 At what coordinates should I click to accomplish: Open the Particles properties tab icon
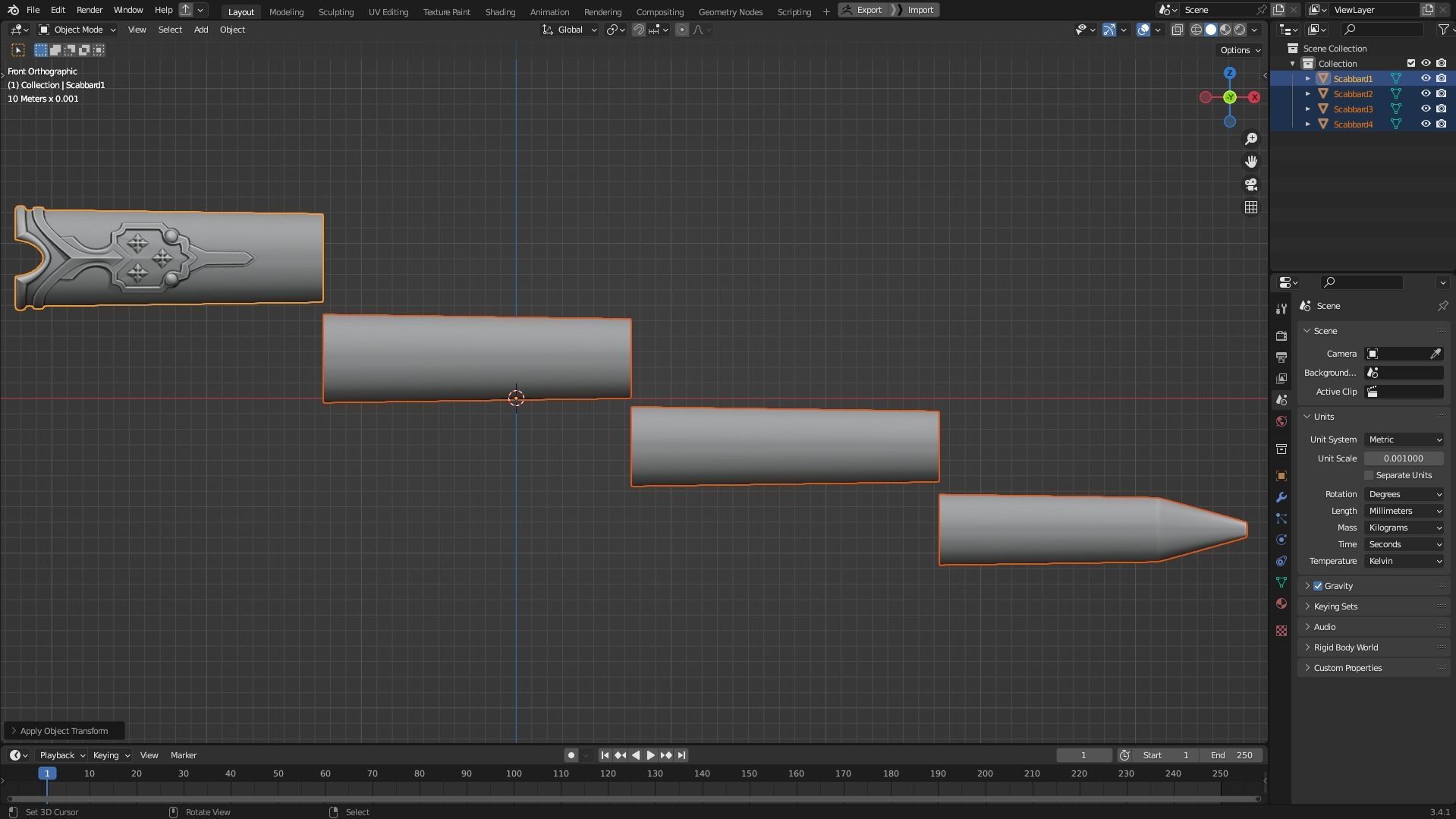tap(1281, 518)
